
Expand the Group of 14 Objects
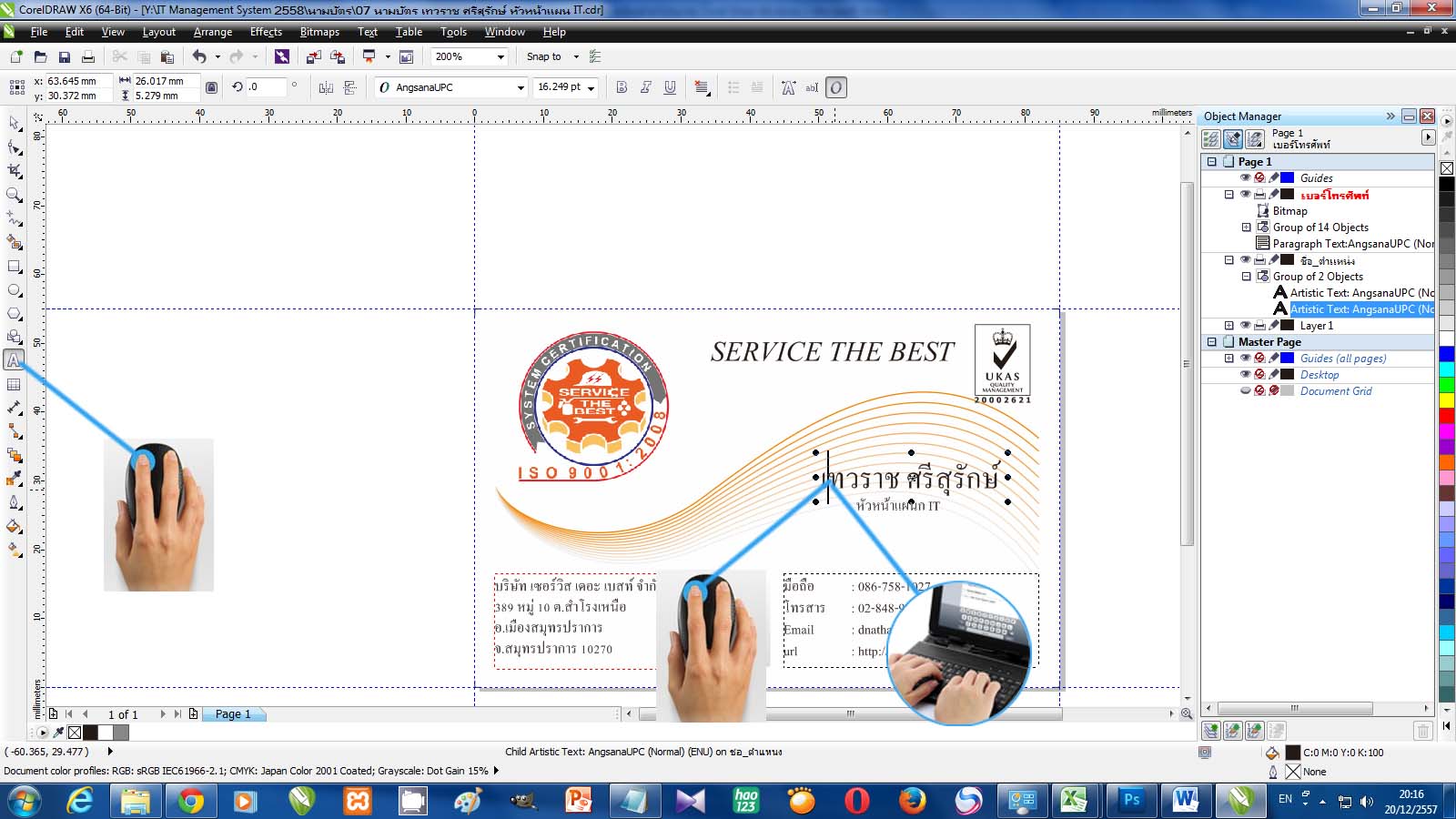1247,227
